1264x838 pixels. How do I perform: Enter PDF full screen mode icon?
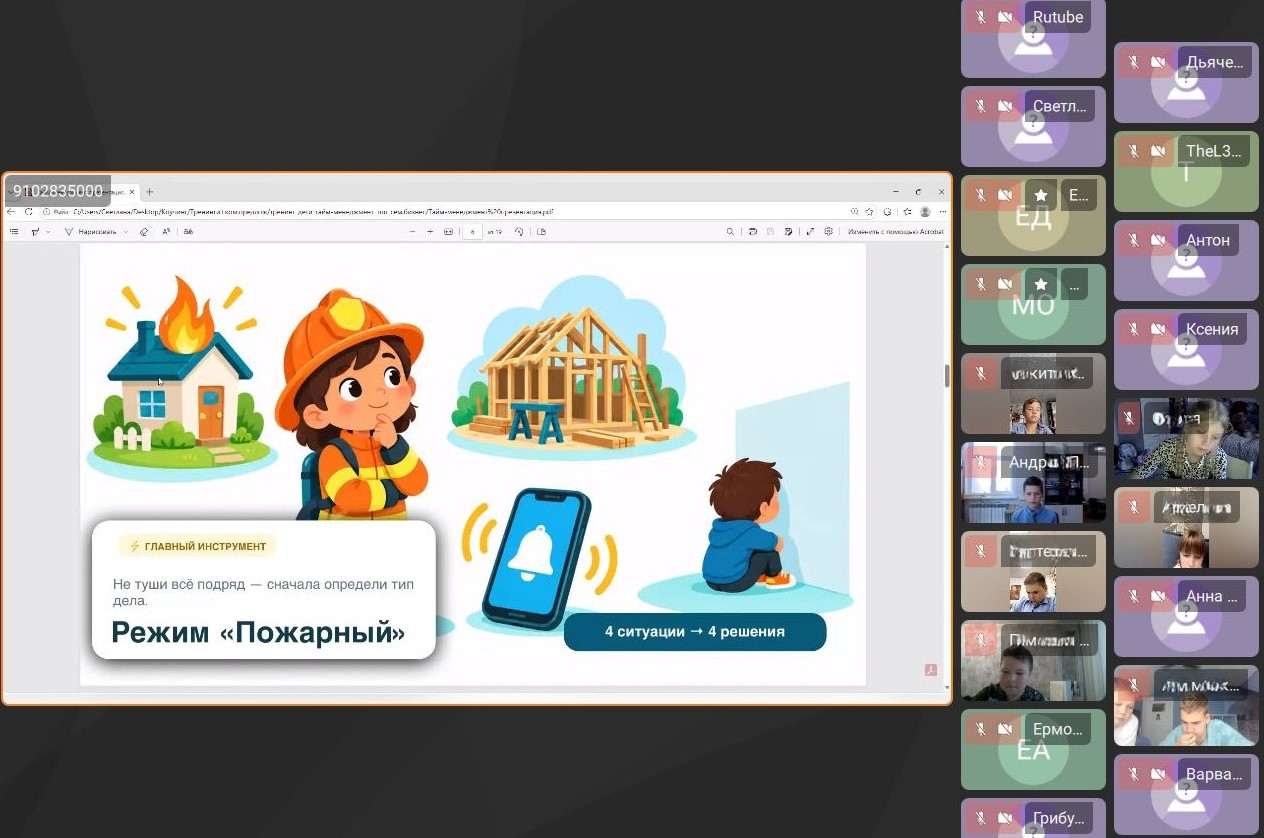pyautogui.click(x=810, y=231)
